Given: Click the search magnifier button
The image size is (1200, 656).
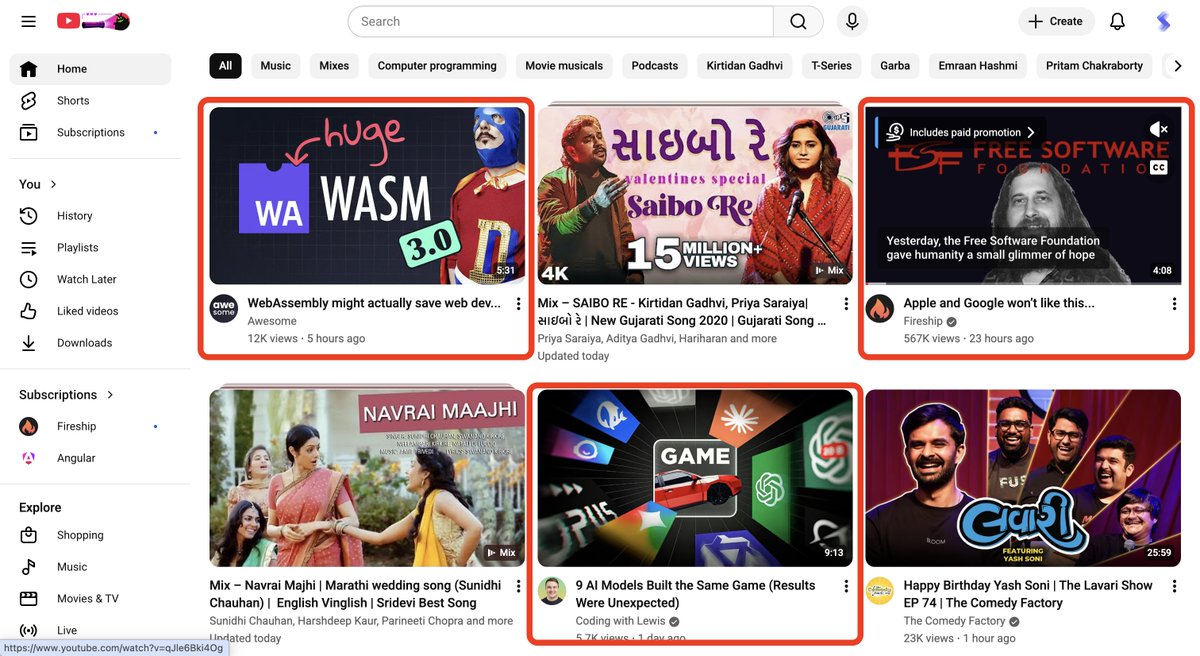Looking at the screenshot, I should (x=798, y=21).
